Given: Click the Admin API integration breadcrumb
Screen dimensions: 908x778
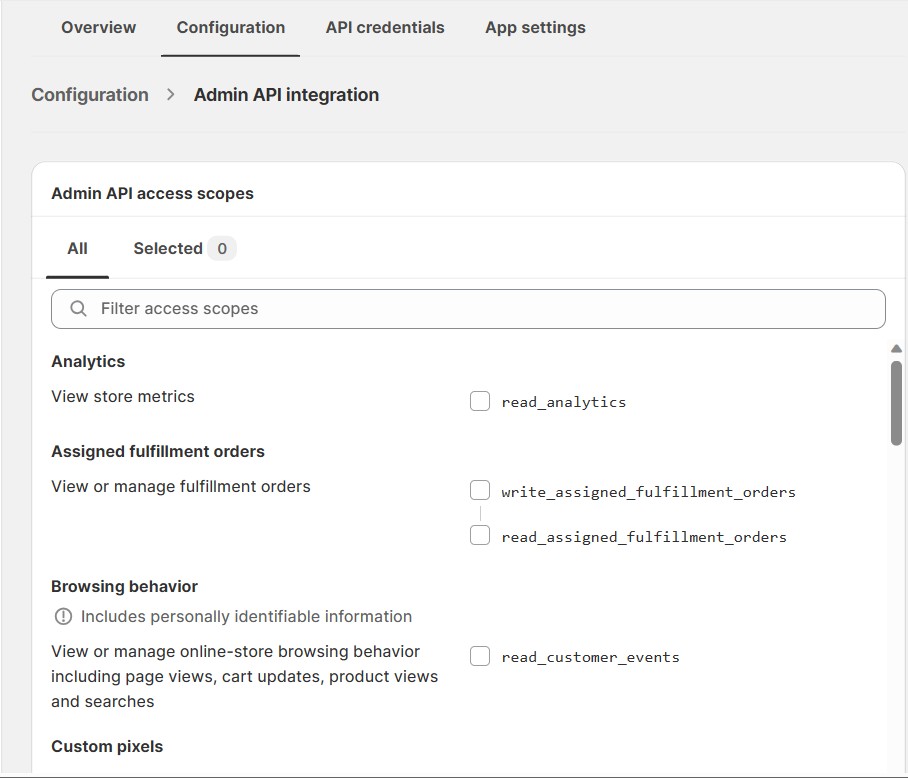Looking at the screenshot, I should pyautogui.click(x=286, y=94).
